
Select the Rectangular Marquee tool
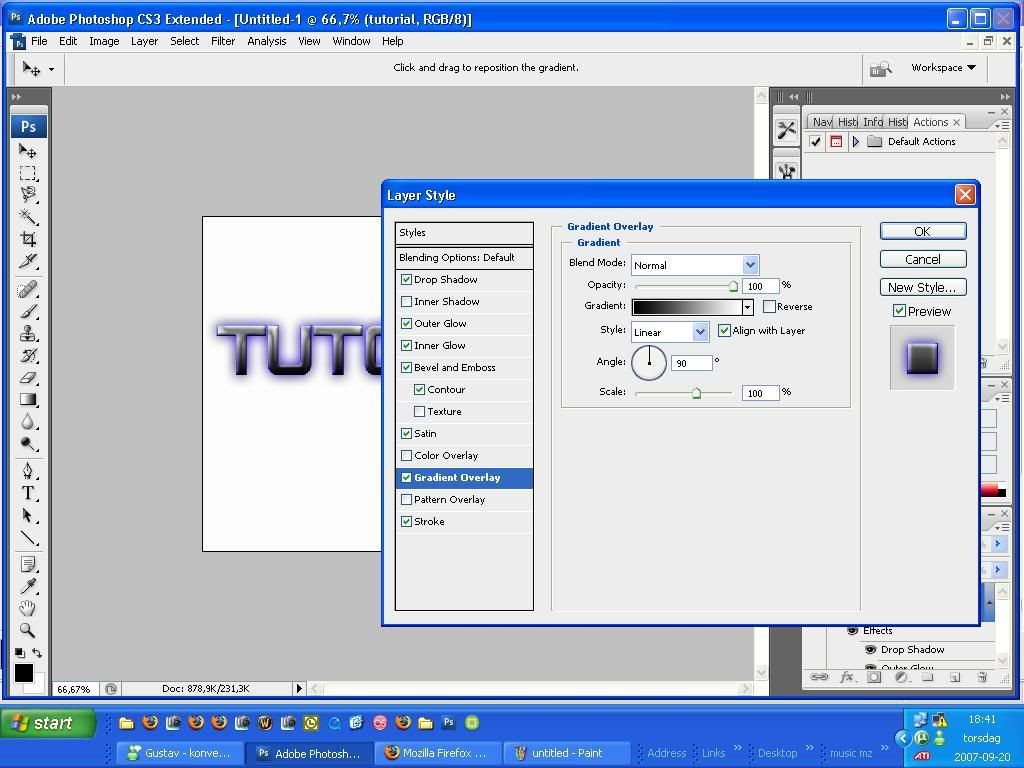point(27,173)
